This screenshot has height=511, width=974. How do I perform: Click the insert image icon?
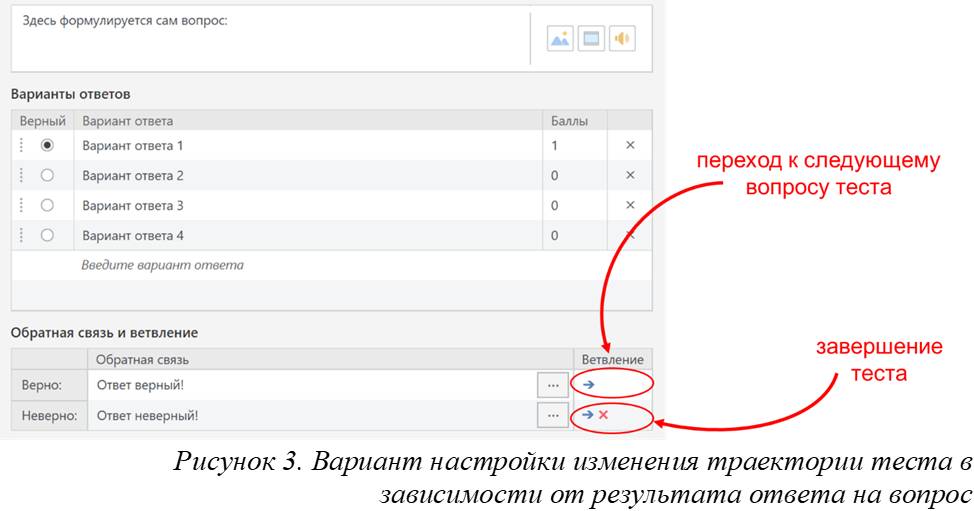point(559,39)
